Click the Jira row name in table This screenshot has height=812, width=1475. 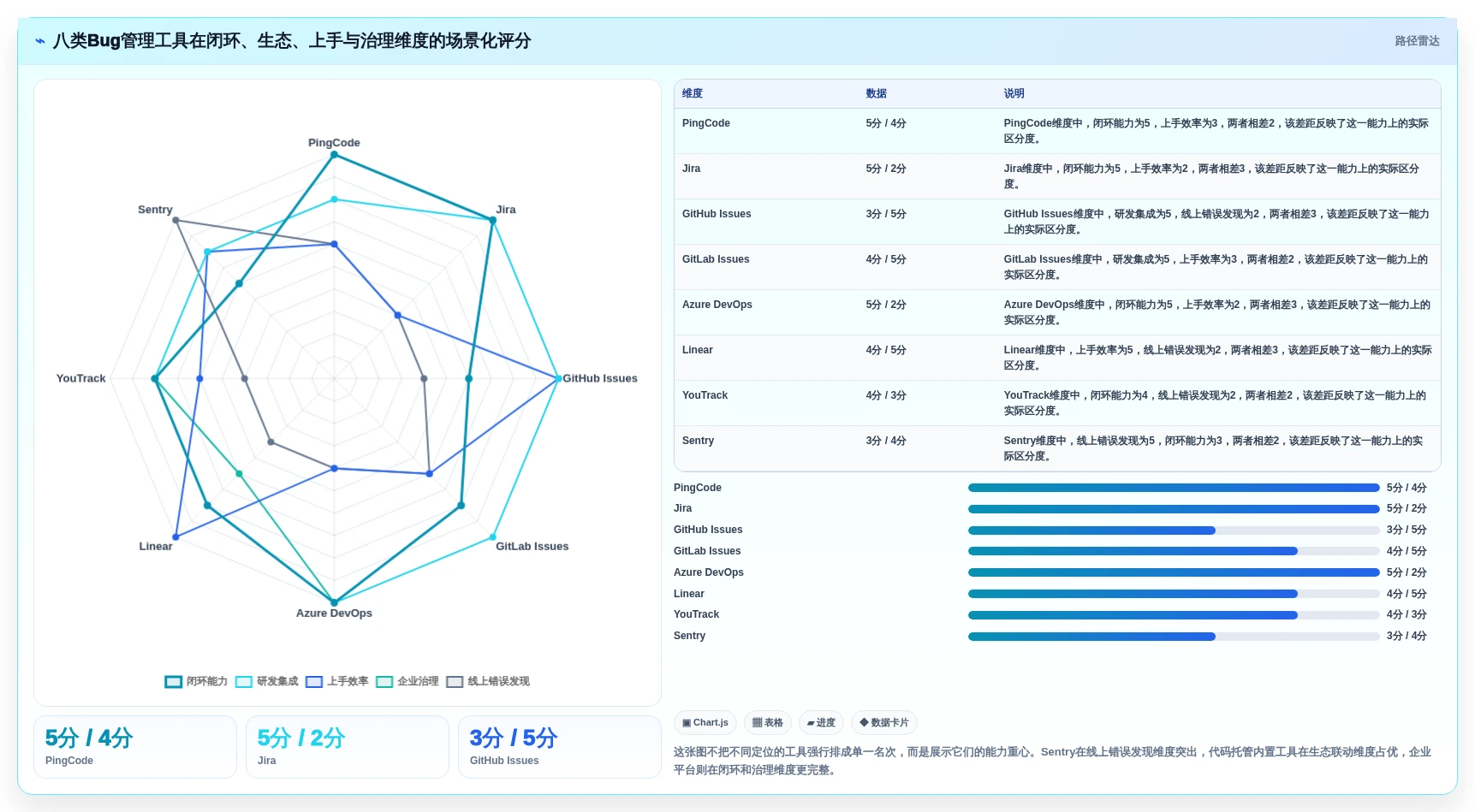coord(691,169)
